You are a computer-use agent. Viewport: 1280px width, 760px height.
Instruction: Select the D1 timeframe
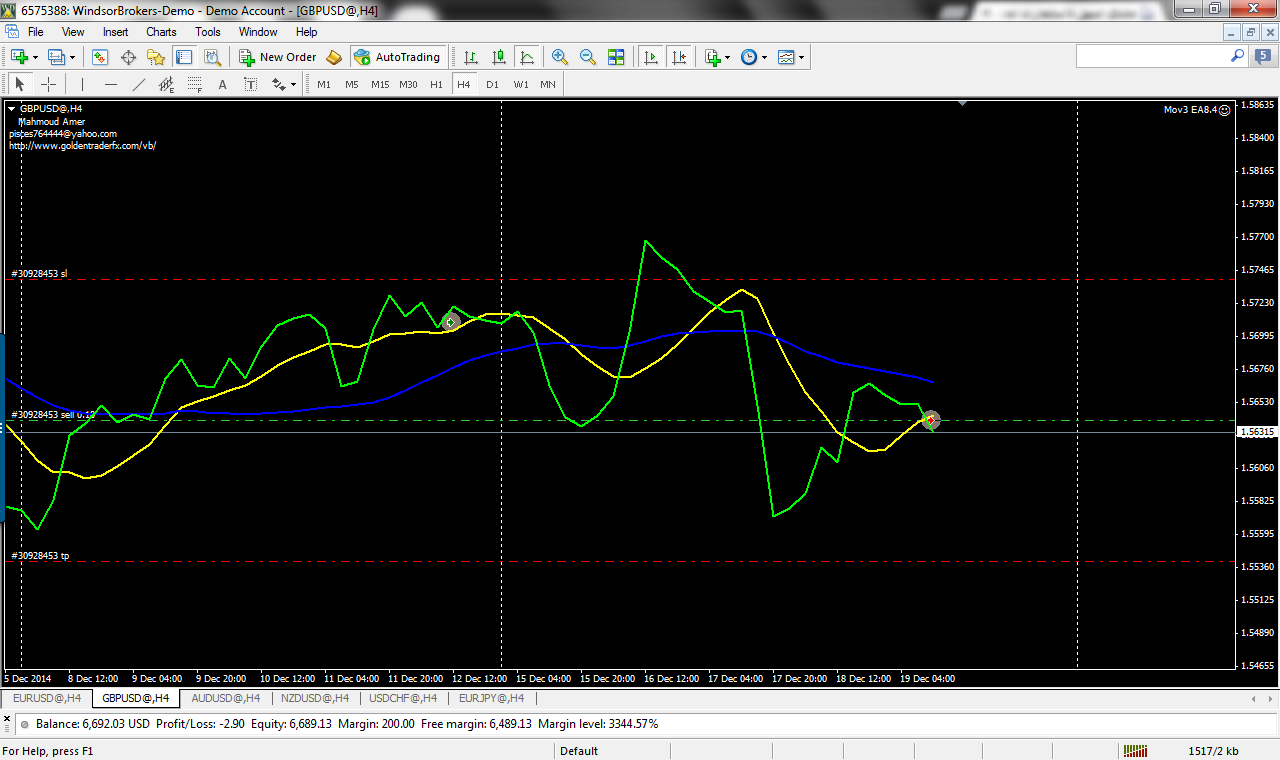click(492, 84)
